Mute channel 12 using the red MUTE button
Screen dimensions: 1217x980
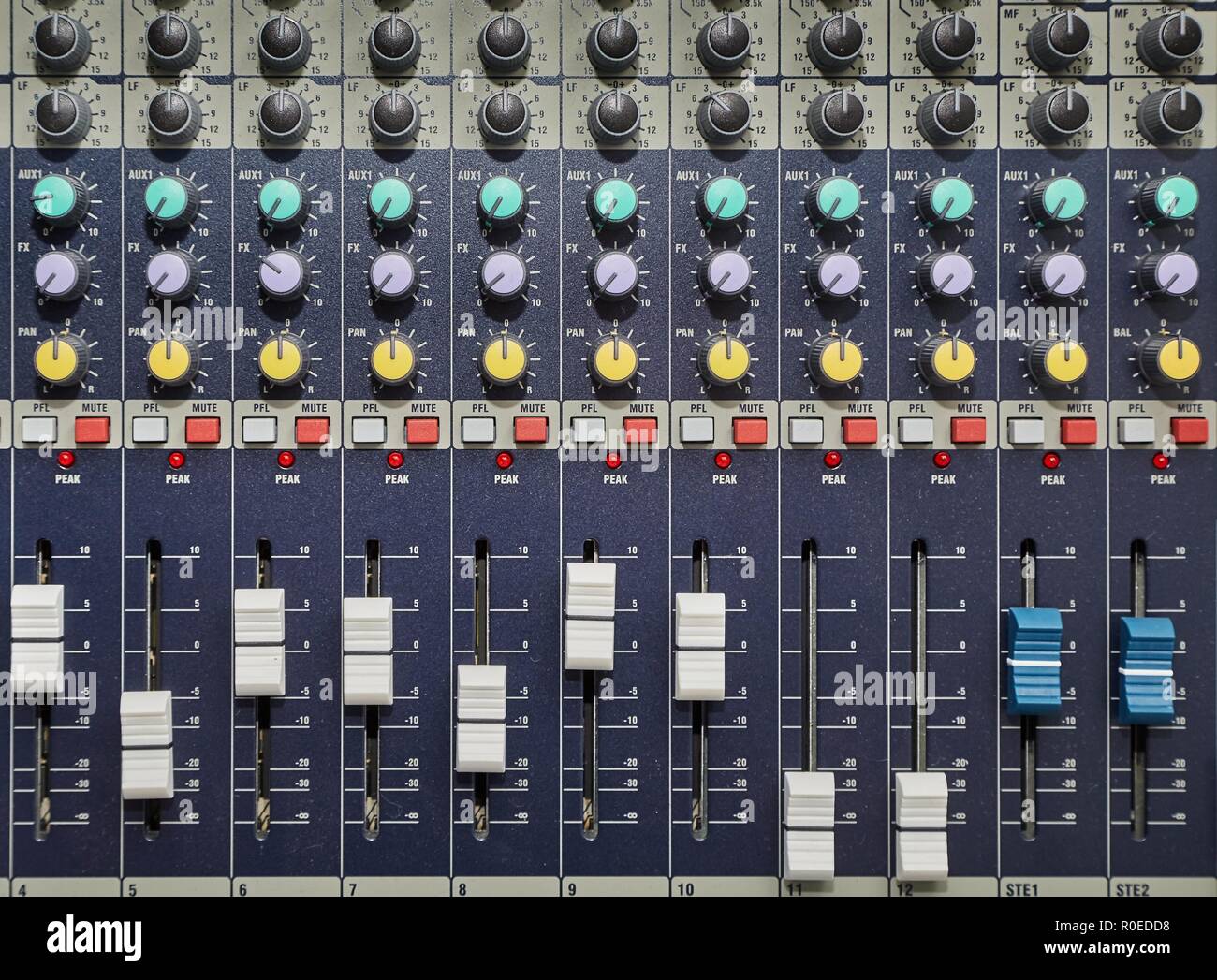click(968, 431)
